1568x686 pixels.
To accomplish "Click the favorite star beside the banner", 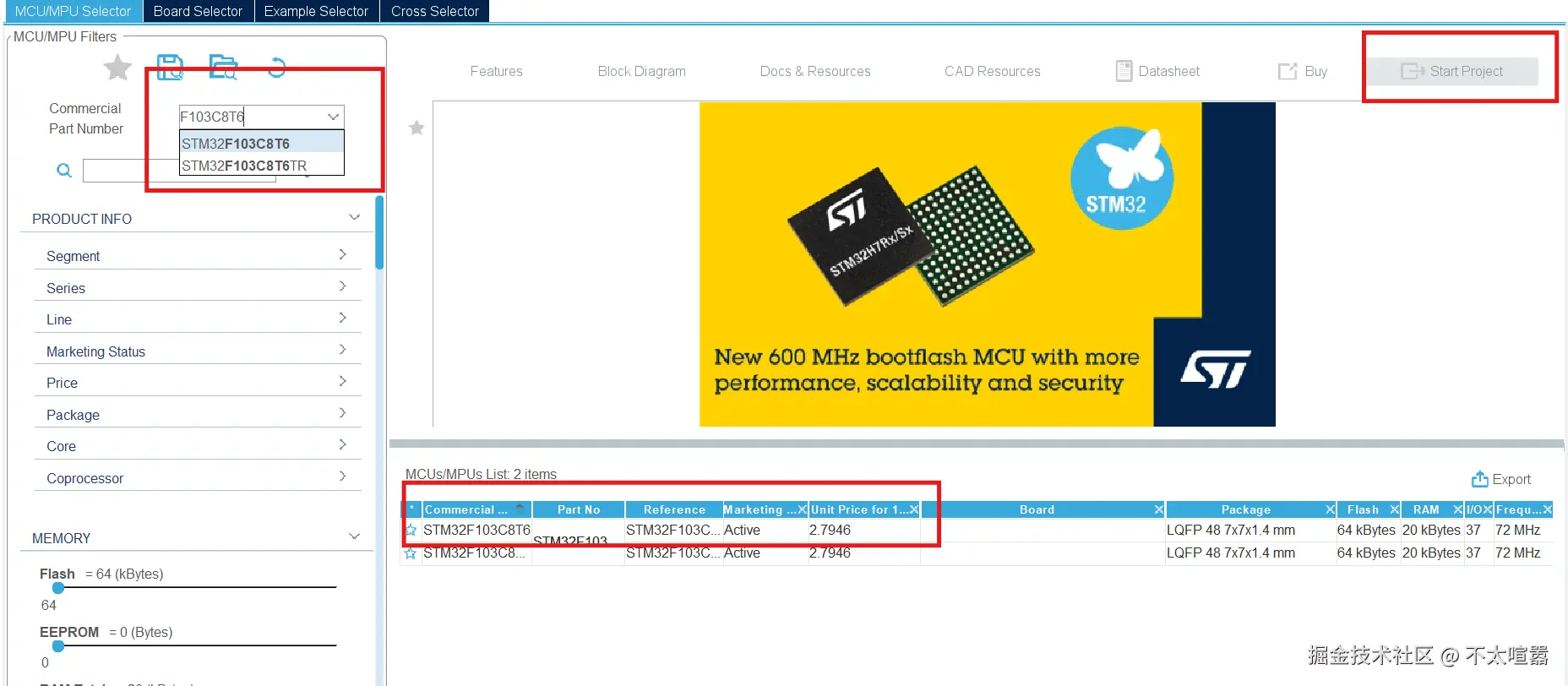I will tap(416, 128).
